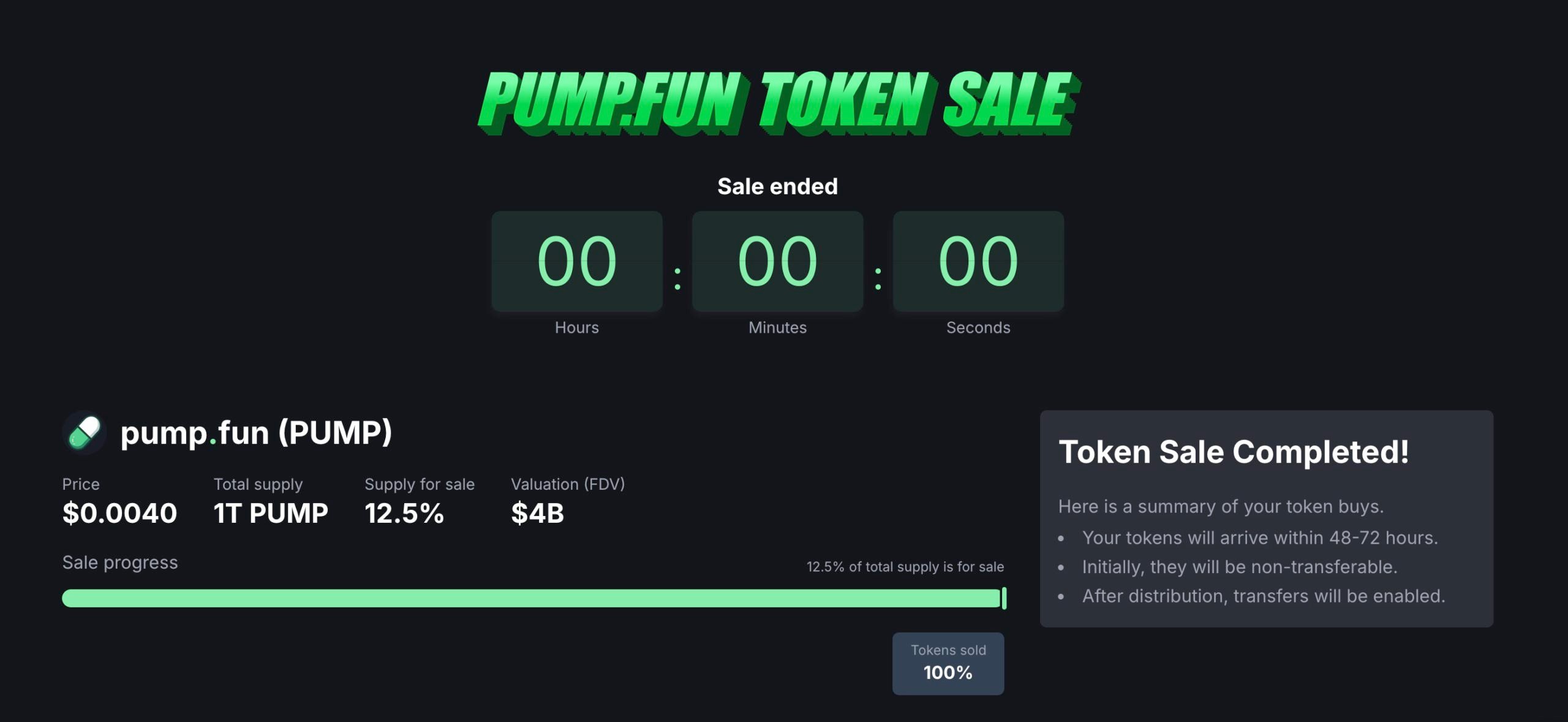The image size is (1568, 722).
Task: Click the Tokens sold 100% badge
Action: pos(948,663)
